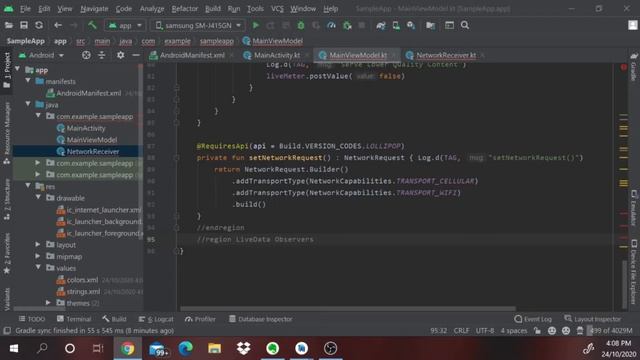Click the Windows Start button
Viewport: 640px width, 360px height.
coord(13,349)
